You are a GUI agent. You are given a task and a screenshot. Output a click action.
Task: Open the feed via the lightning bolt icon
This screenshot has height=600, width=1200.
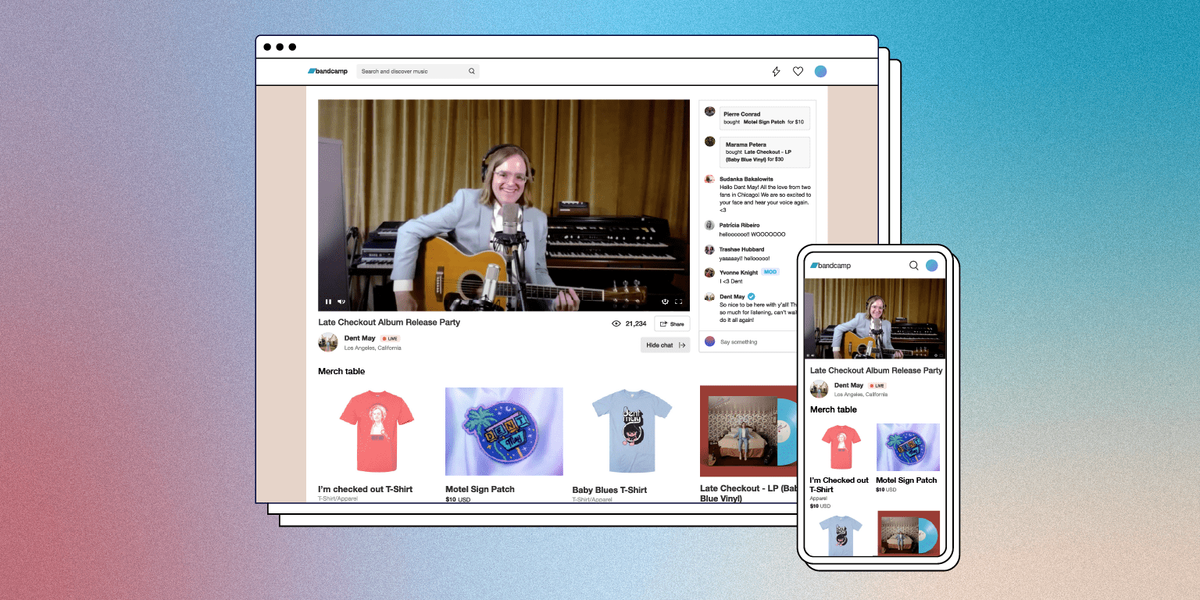click(776, 71)
